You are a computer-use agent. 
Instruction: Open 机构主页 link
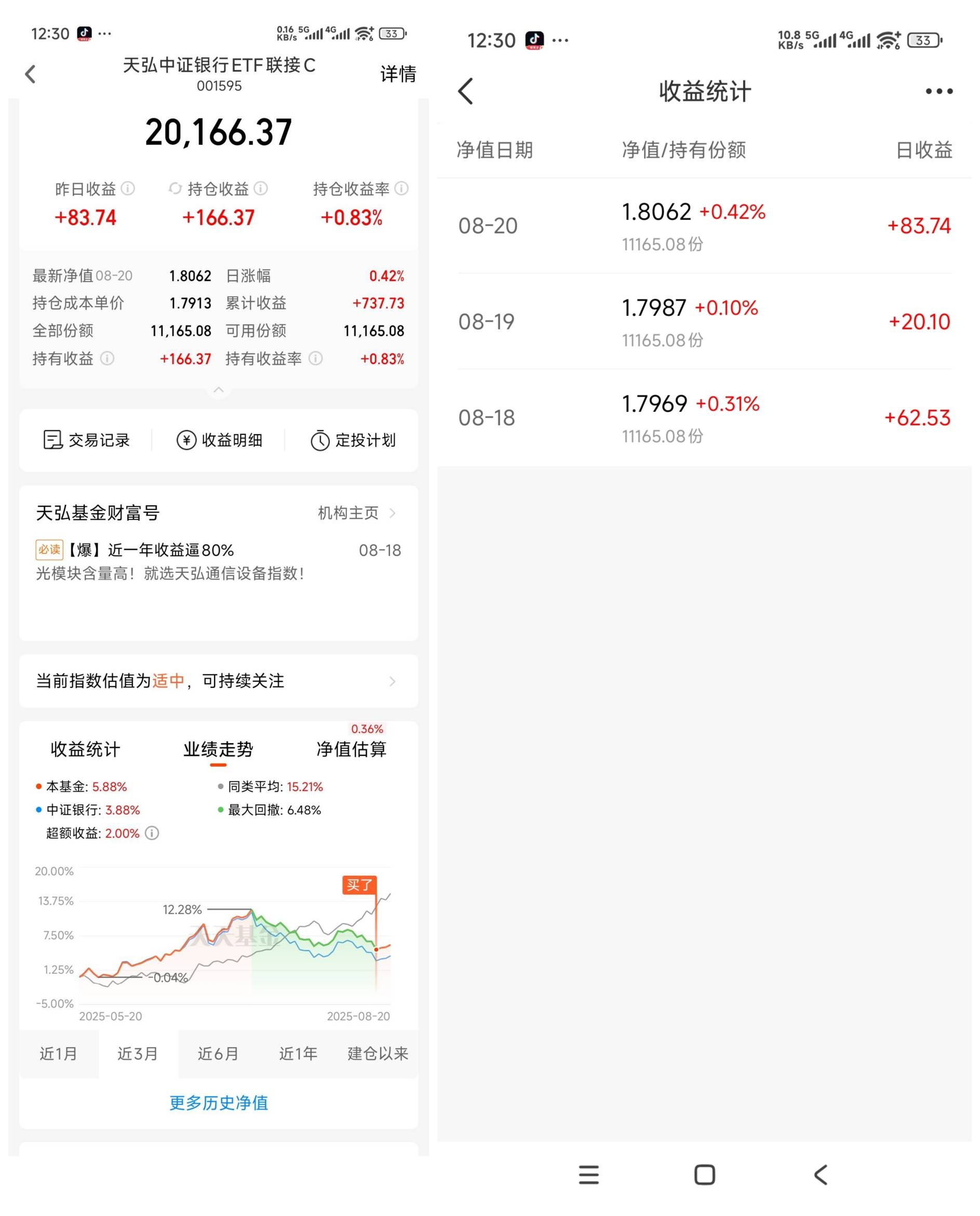[348, 513]
